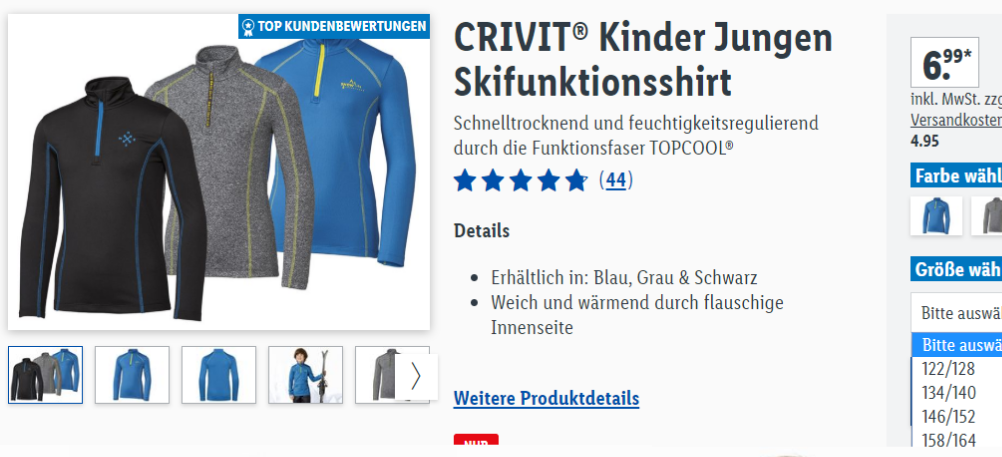Image resolution: width=1002 pixels, height=457 pixels.
Task: Open the Versandkosten link
Action: 956,120
